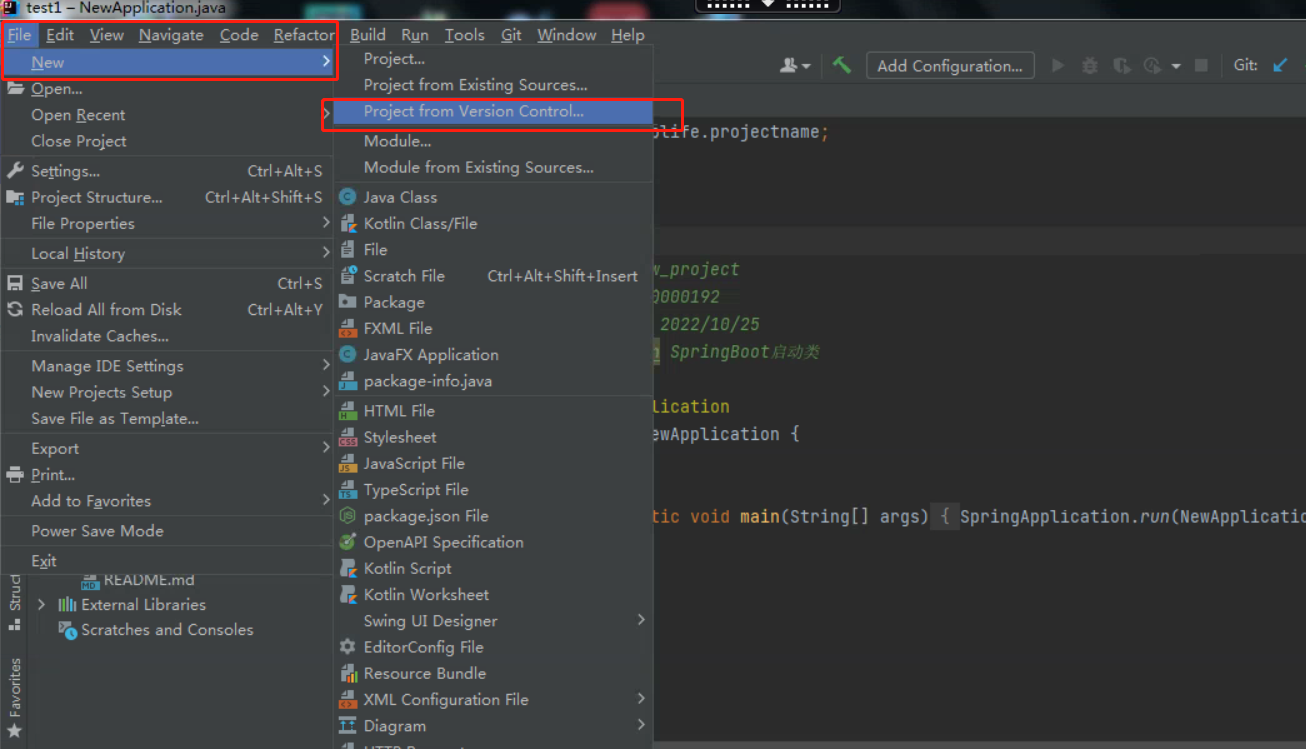Select Invalidate Caches option
1306x749 pixels.
pyautogui.click(x=166, y=336)
